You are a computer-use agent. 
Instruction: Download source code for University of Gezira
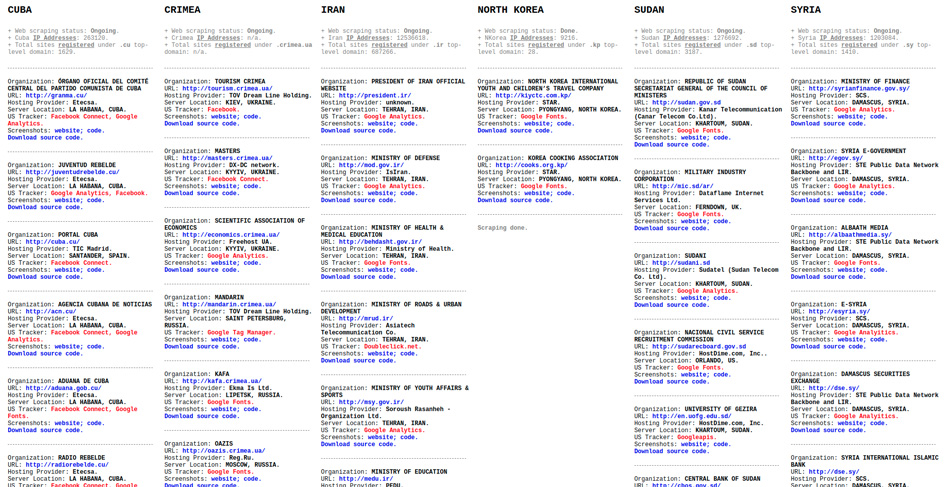pyautogui.click(x=671, y=451)
